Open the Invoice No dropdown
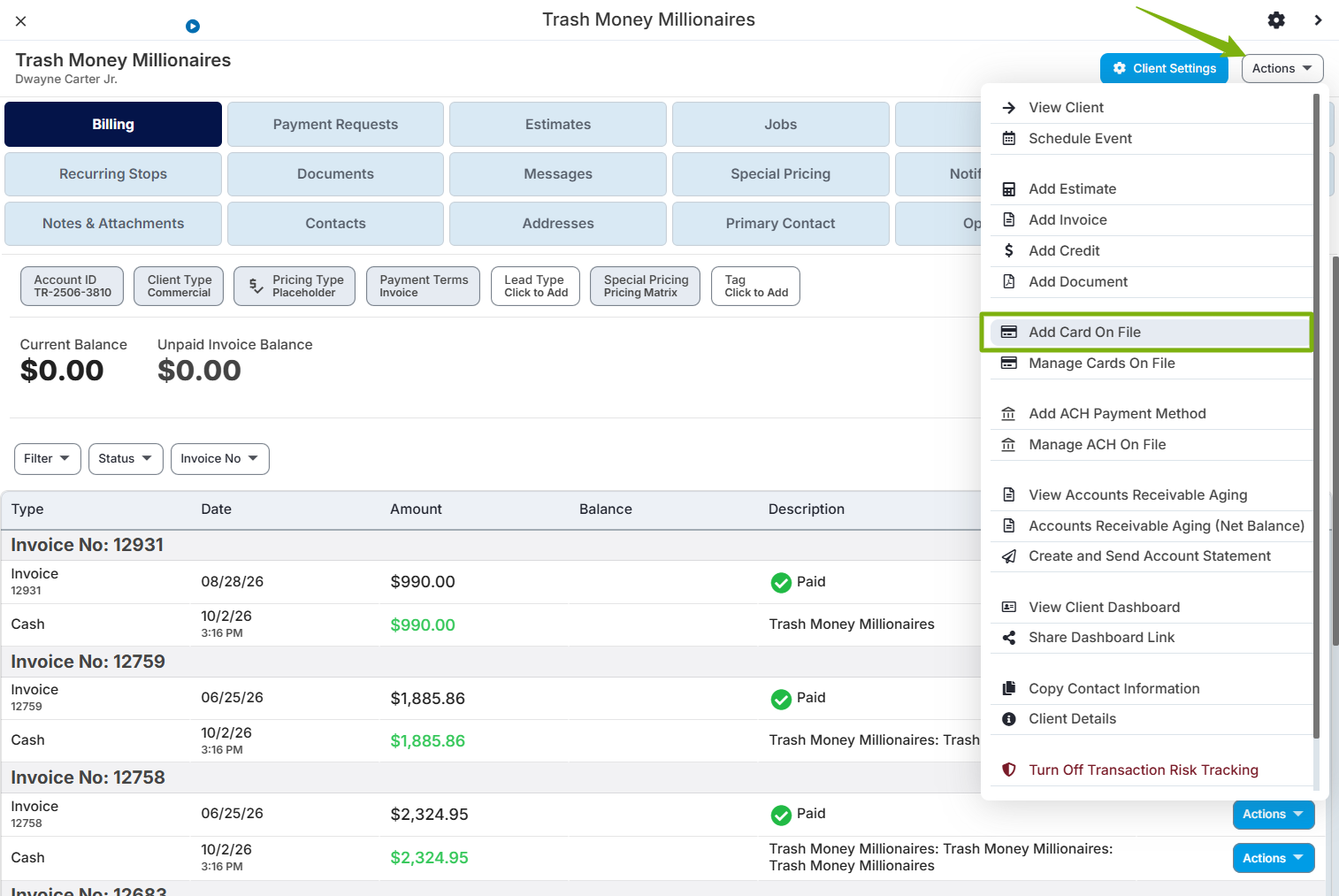This screenshot has height=896, width=1339. point(220,459)
